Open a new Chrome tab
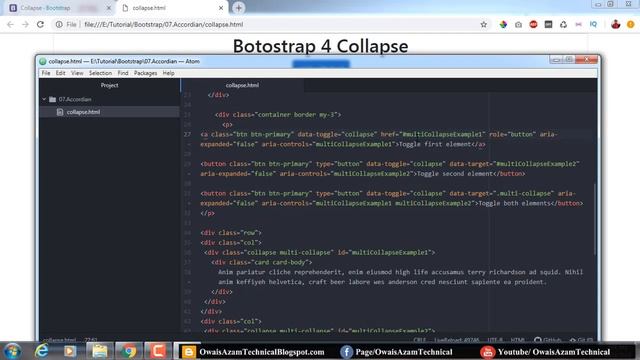Viewport: 640px width, 360px height. [239, 8]
